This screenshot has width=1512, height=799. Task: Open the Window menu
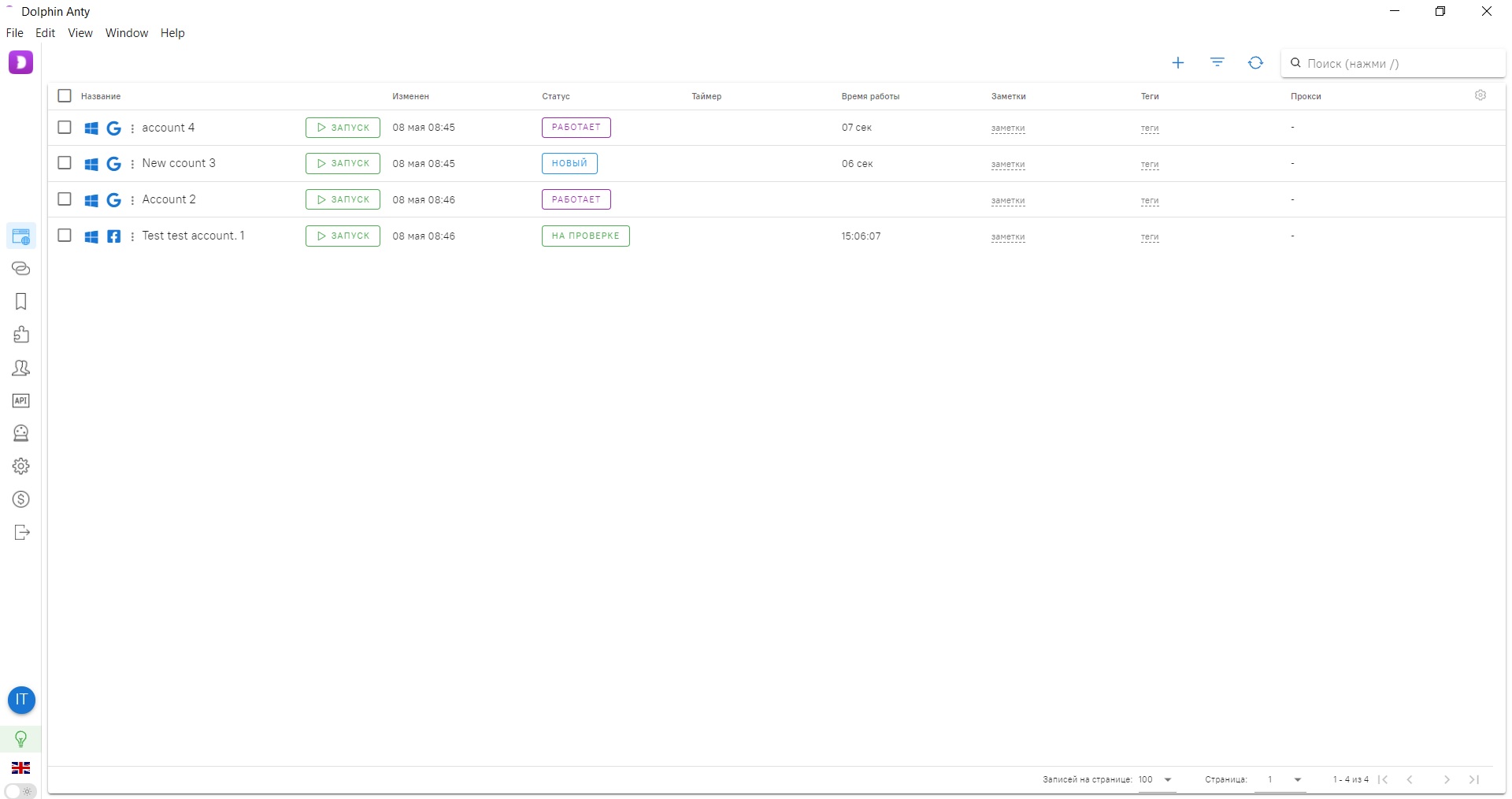coord(127,33)
